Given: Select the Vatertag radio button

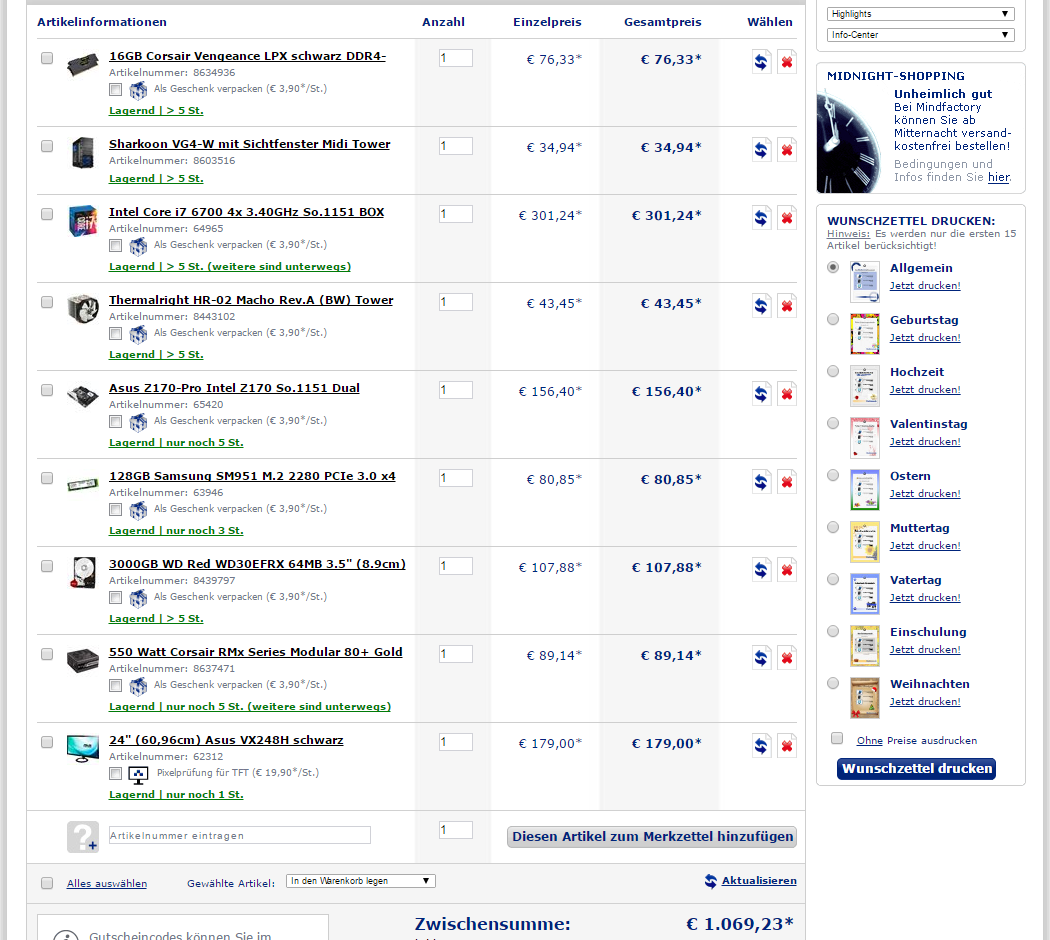Looking at the screenshot, I should [833, 580].
